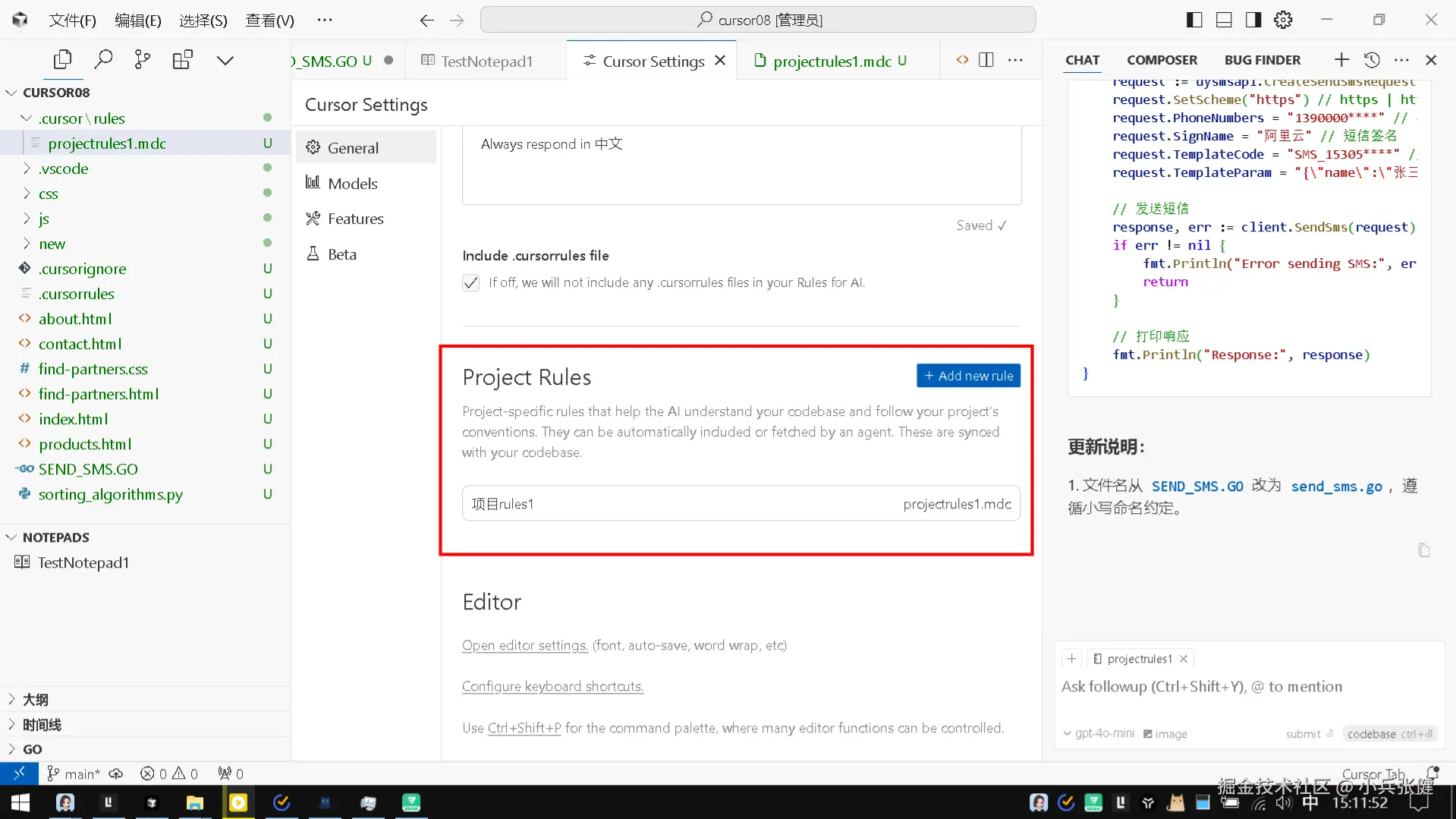This screenshot has height=819, width=1456.
Task: Toggle the bottom panel layout icon
Action: [x=1224, y=20]
